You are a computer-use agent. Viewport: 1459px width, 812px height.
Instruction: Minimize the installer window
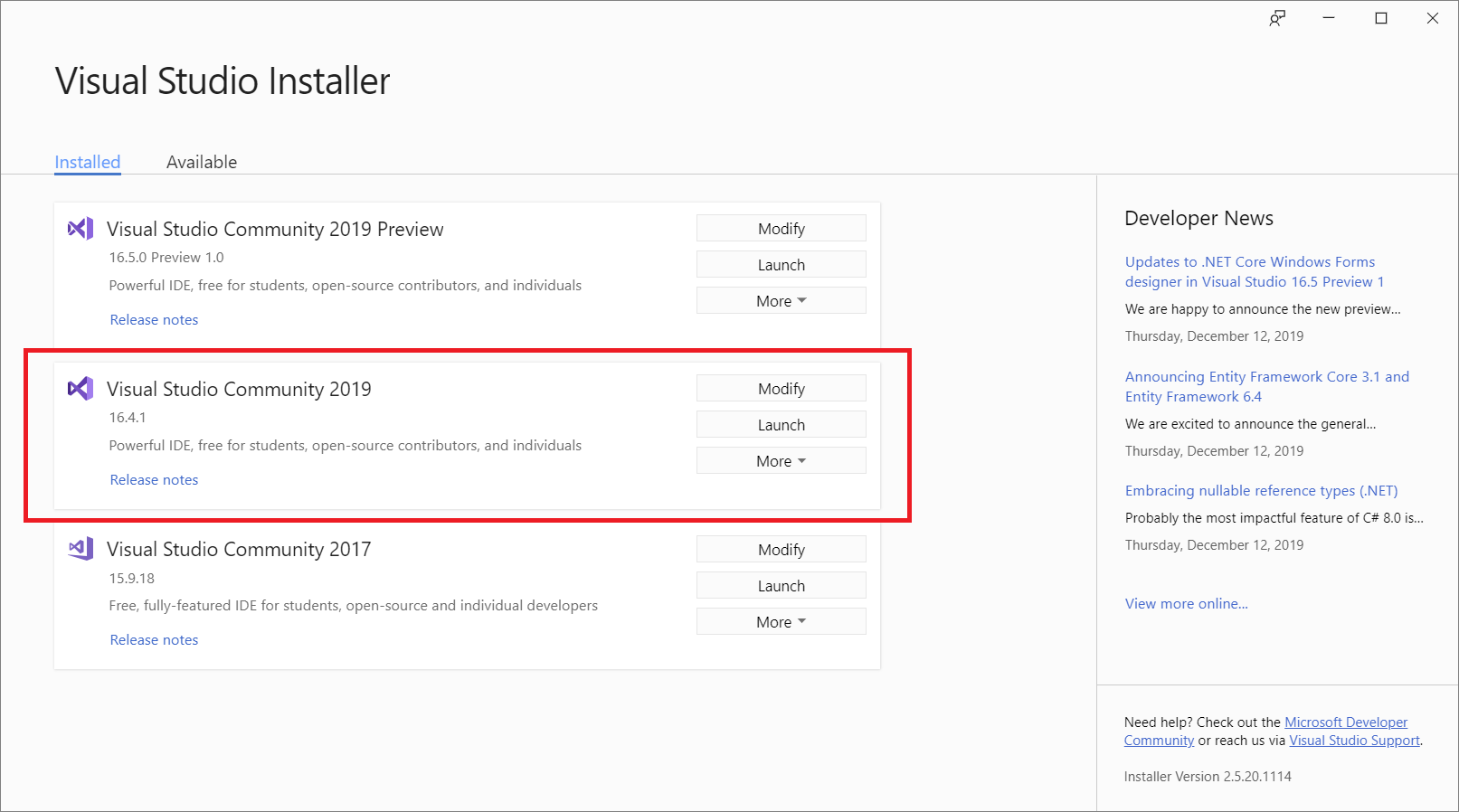(1329, 18)
